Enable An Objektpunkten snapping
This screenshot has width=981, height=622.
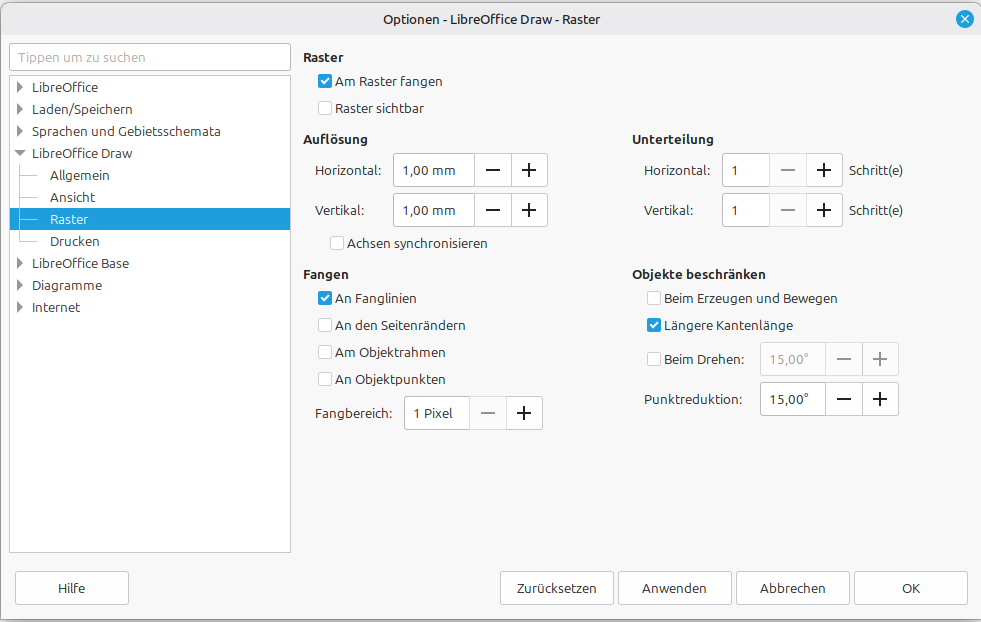point(325,379)
